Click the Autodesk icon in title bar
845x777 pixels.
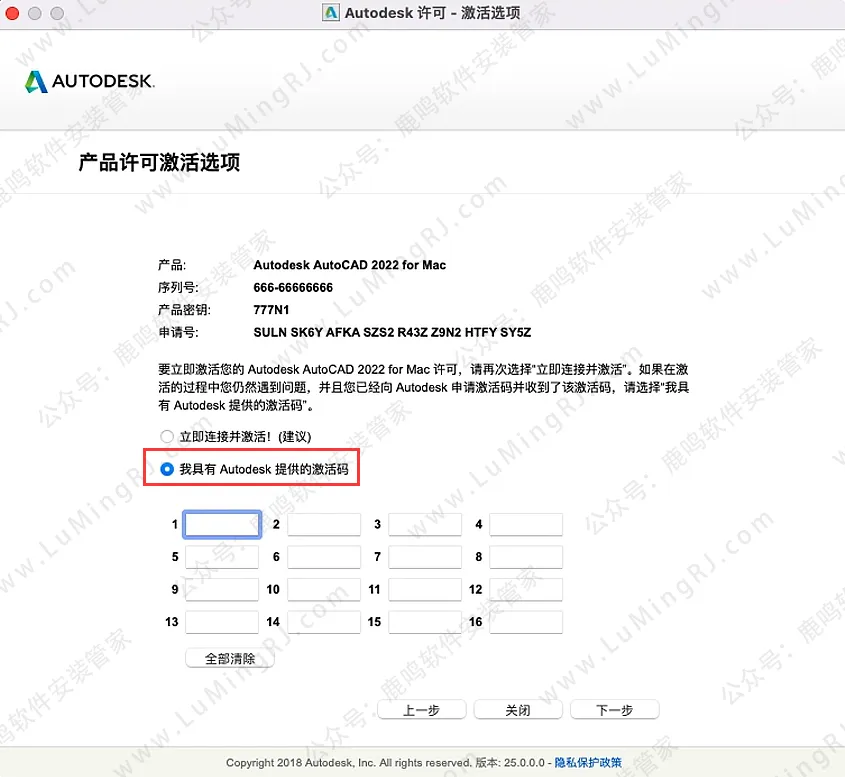pyautogui.click(x=331, y=12)
